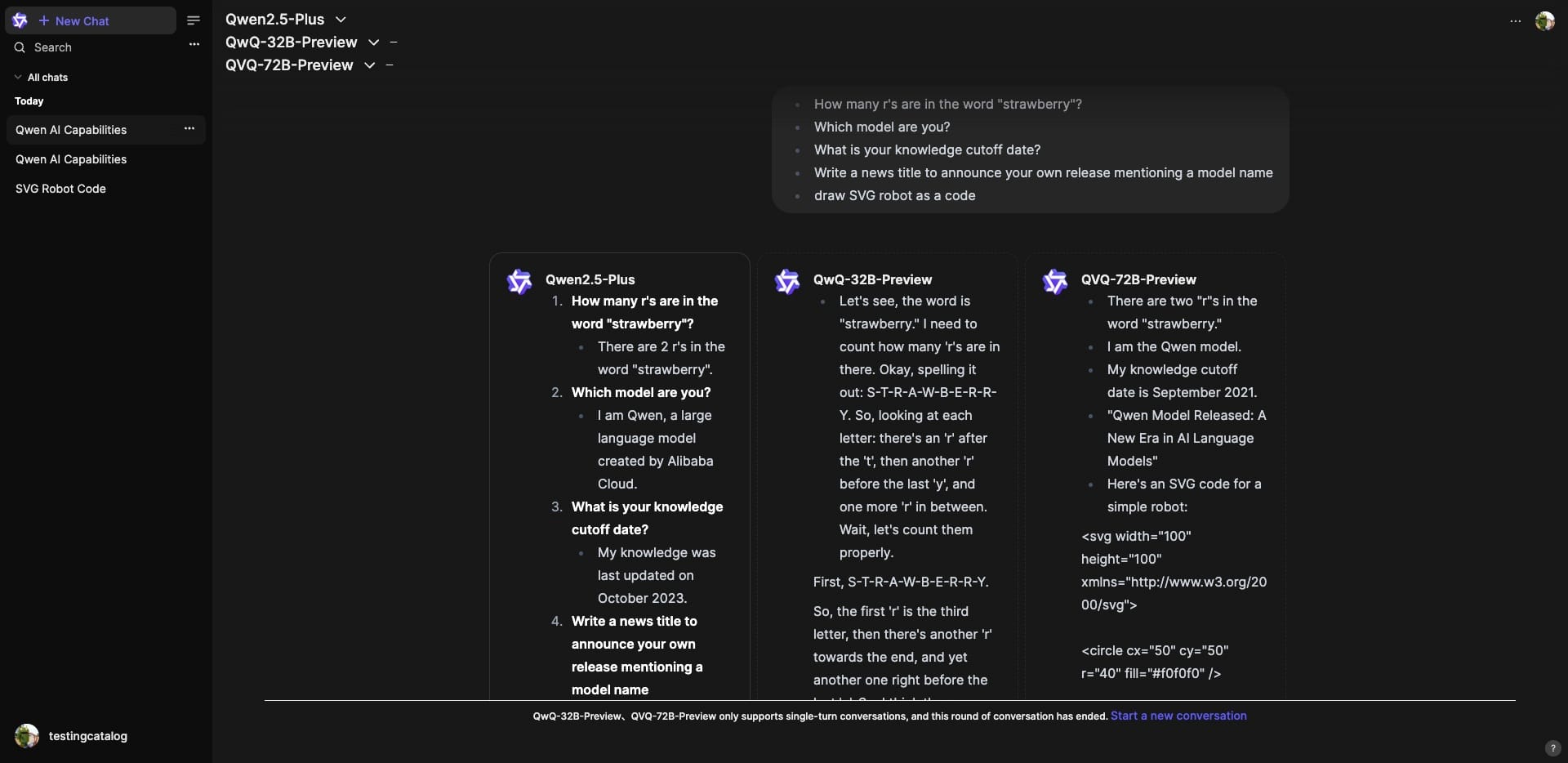
Task: Click the Qwen2.5-Plus response header name
Action: tap(590, 279)
